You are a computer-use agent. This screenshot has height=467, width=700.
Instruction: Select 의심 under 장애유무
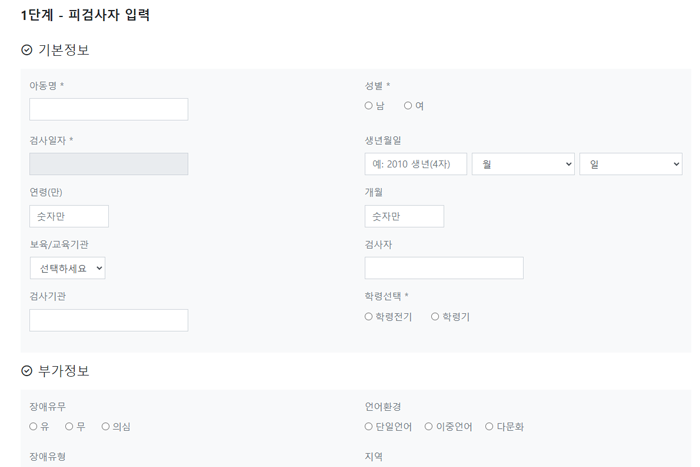tap(105, 426)
